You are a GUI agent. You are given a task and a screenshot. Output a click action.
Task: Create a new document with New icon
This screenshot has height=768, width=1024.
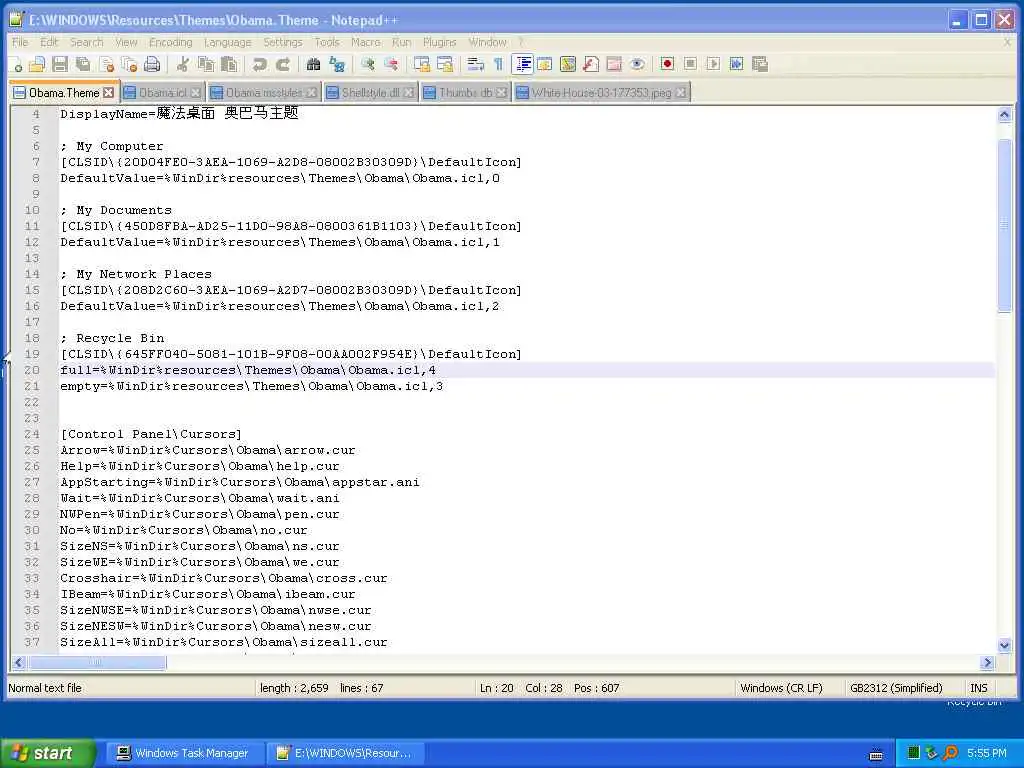[16, 64]
